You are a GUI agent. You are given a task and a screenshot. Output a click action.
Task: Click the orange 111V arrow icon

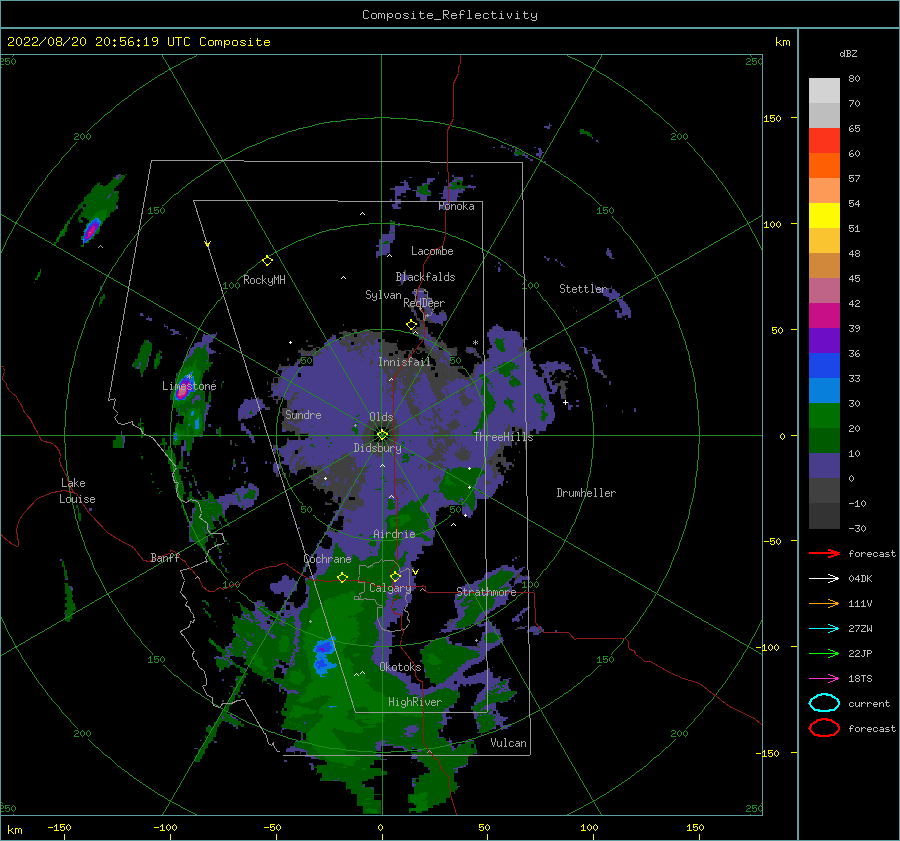(x=824, y=603)
